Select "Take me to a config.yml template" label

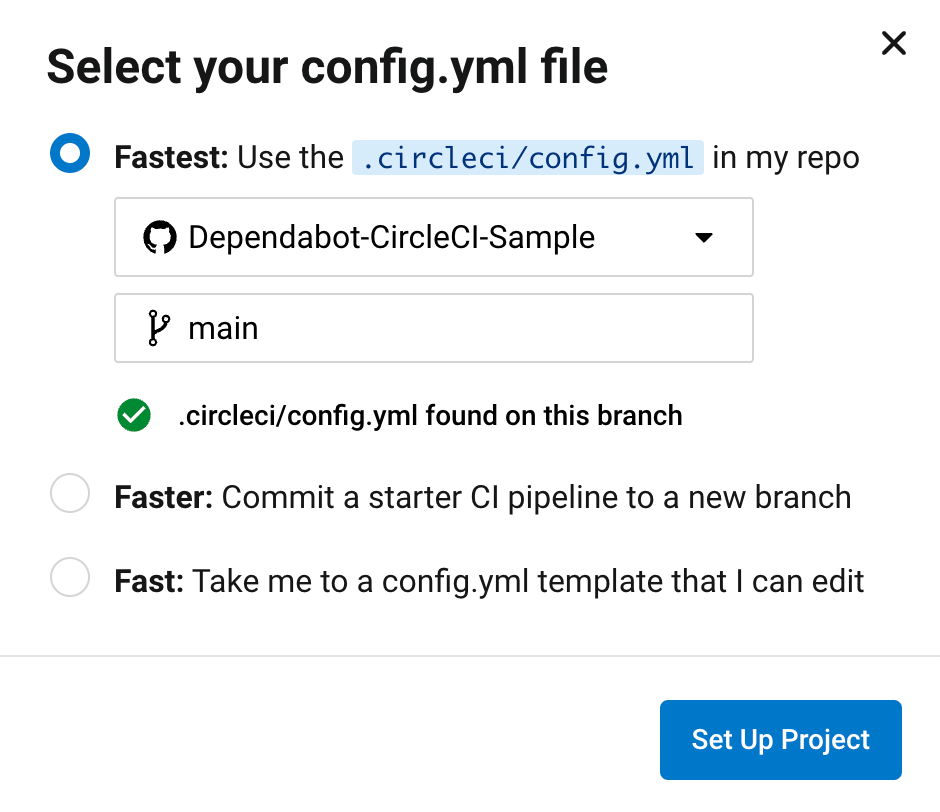click(x=528, y=581)
